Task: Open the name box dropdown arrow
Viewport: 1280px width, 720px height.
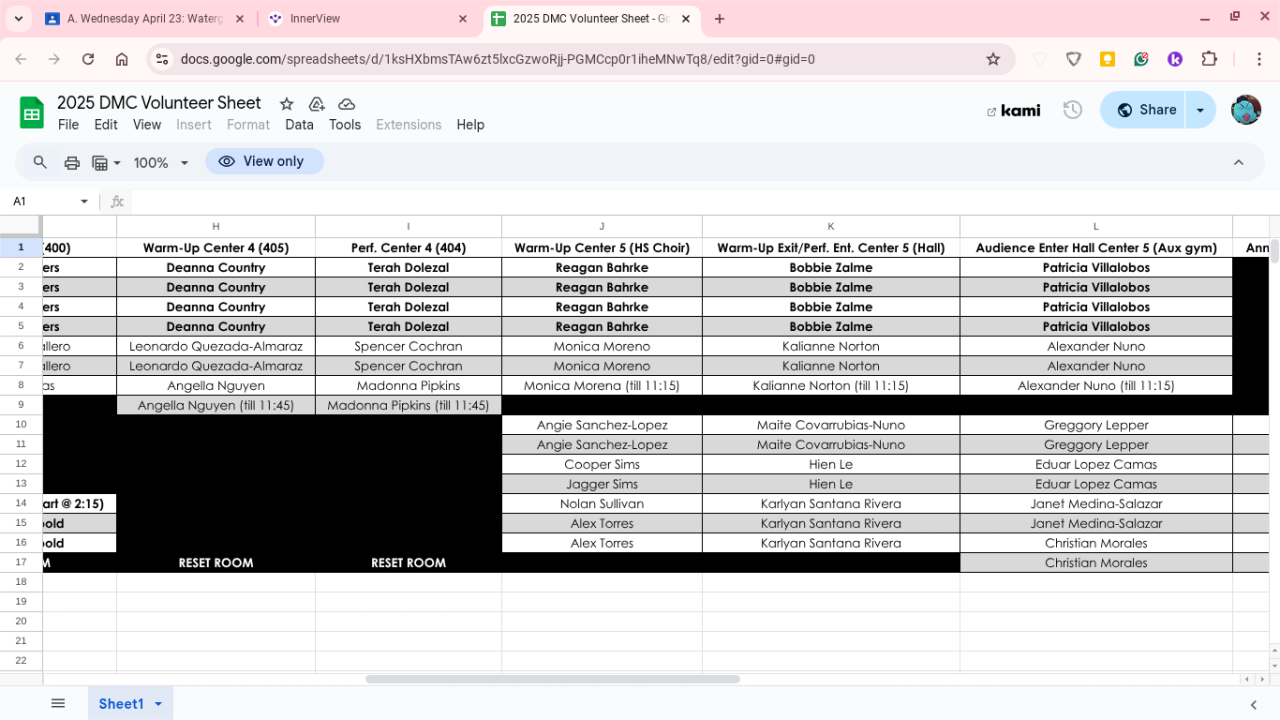Action: tap(84, 201)
